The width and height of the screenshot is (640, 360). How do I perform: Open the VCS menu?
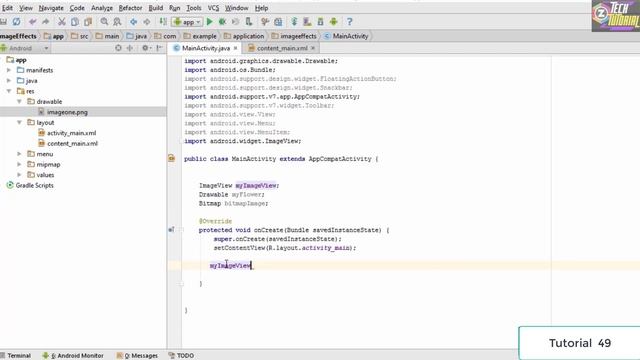tap(213, 8)
